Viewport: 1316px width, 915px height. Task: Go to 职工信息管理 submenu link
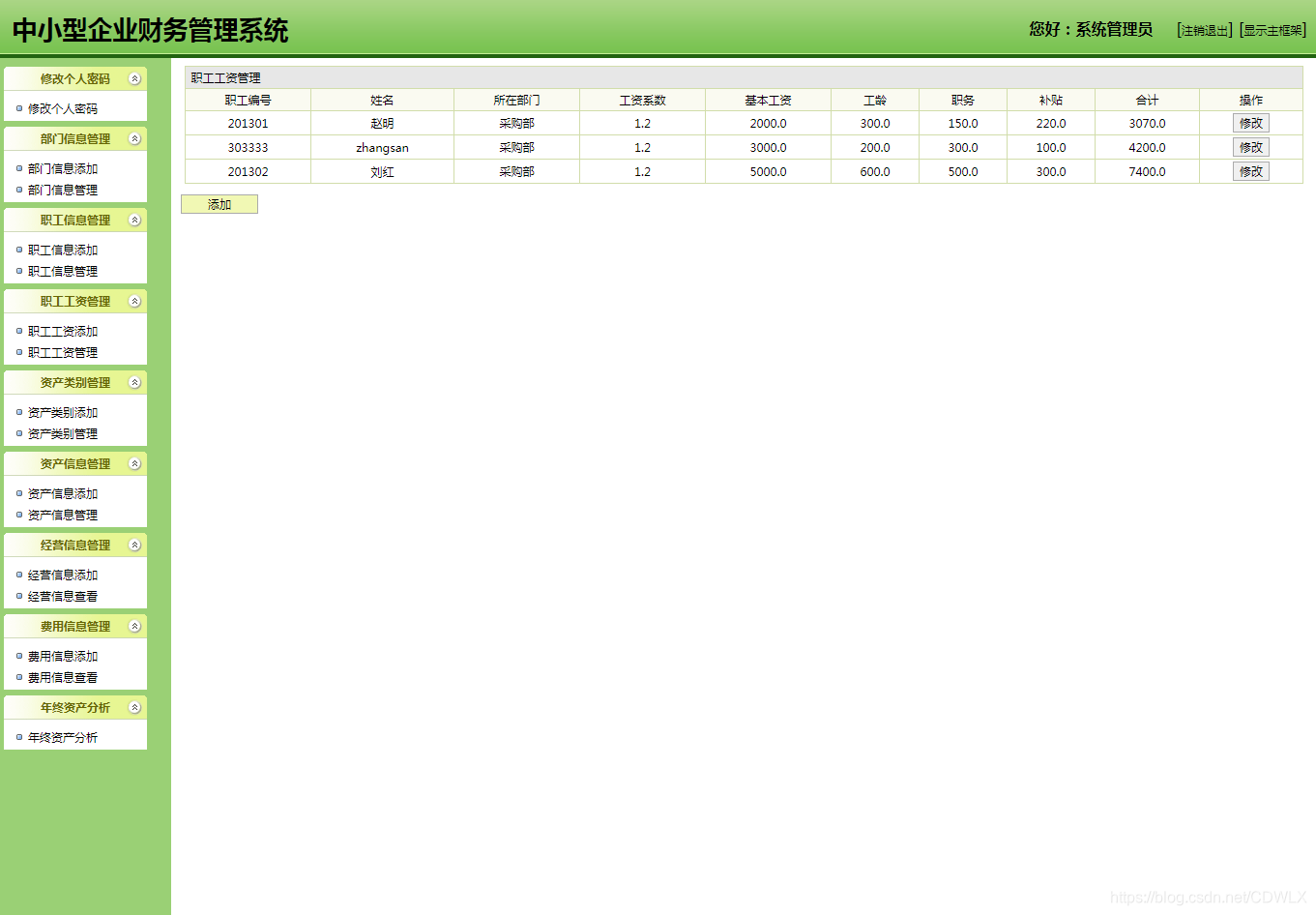coord(63,272)
